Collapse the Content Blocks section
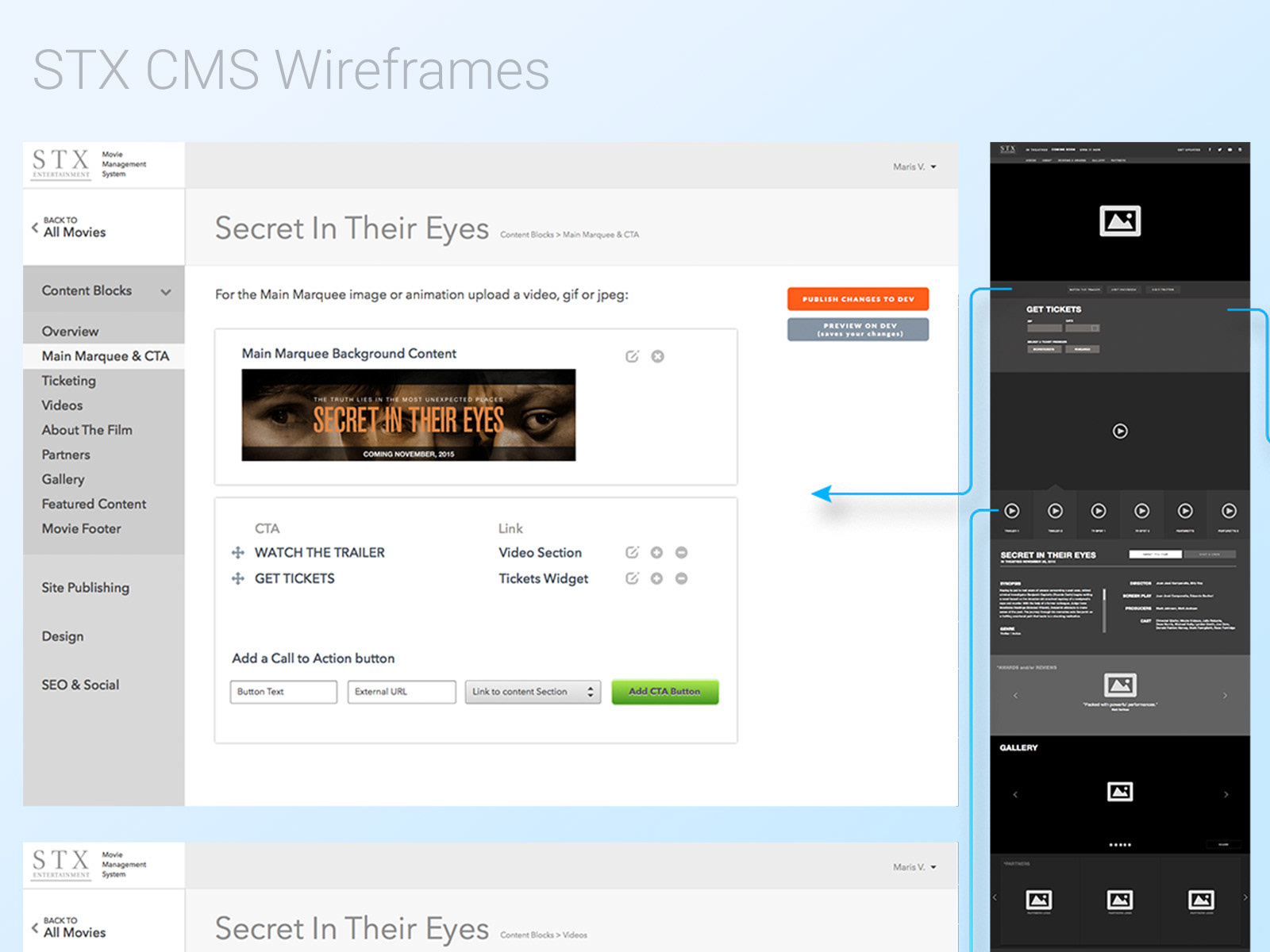 point(166,291)
